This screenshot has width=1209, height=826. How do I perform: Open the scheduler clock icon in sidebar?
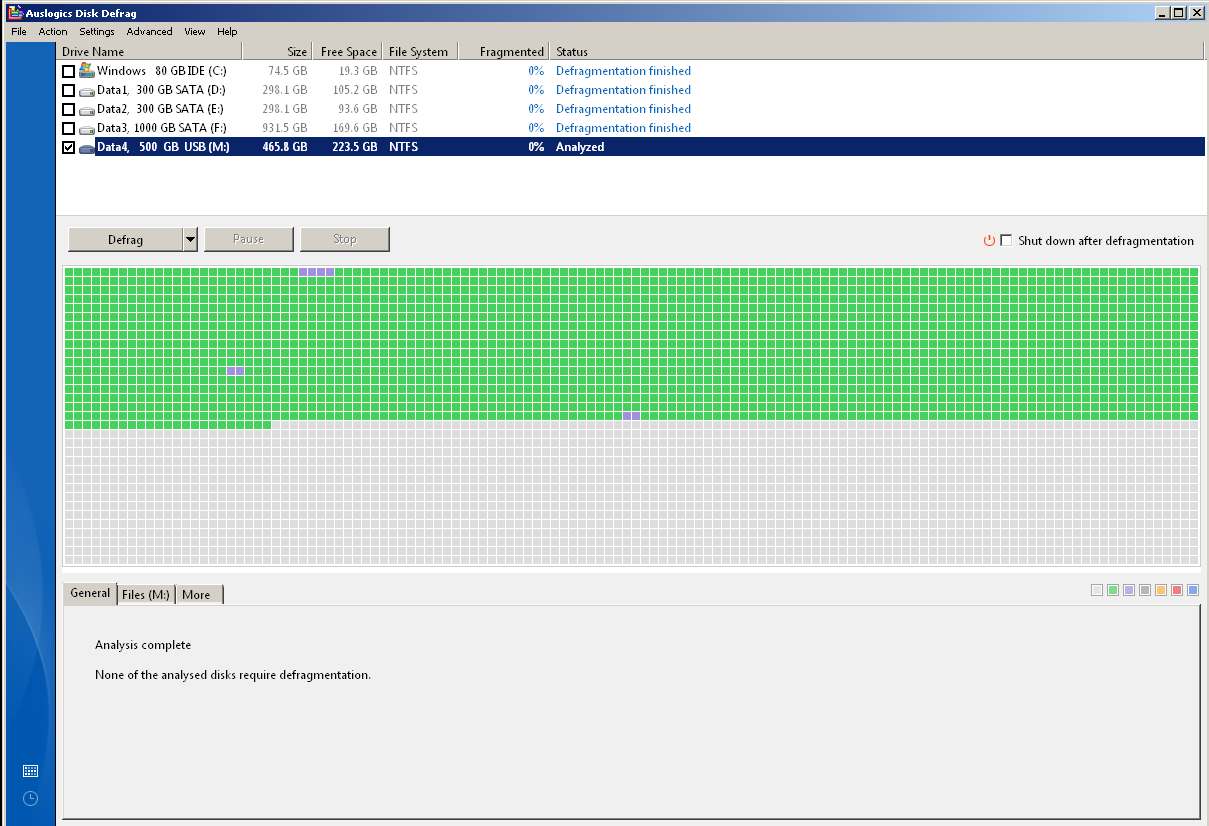pyautogui.click(x=30, y=799)
